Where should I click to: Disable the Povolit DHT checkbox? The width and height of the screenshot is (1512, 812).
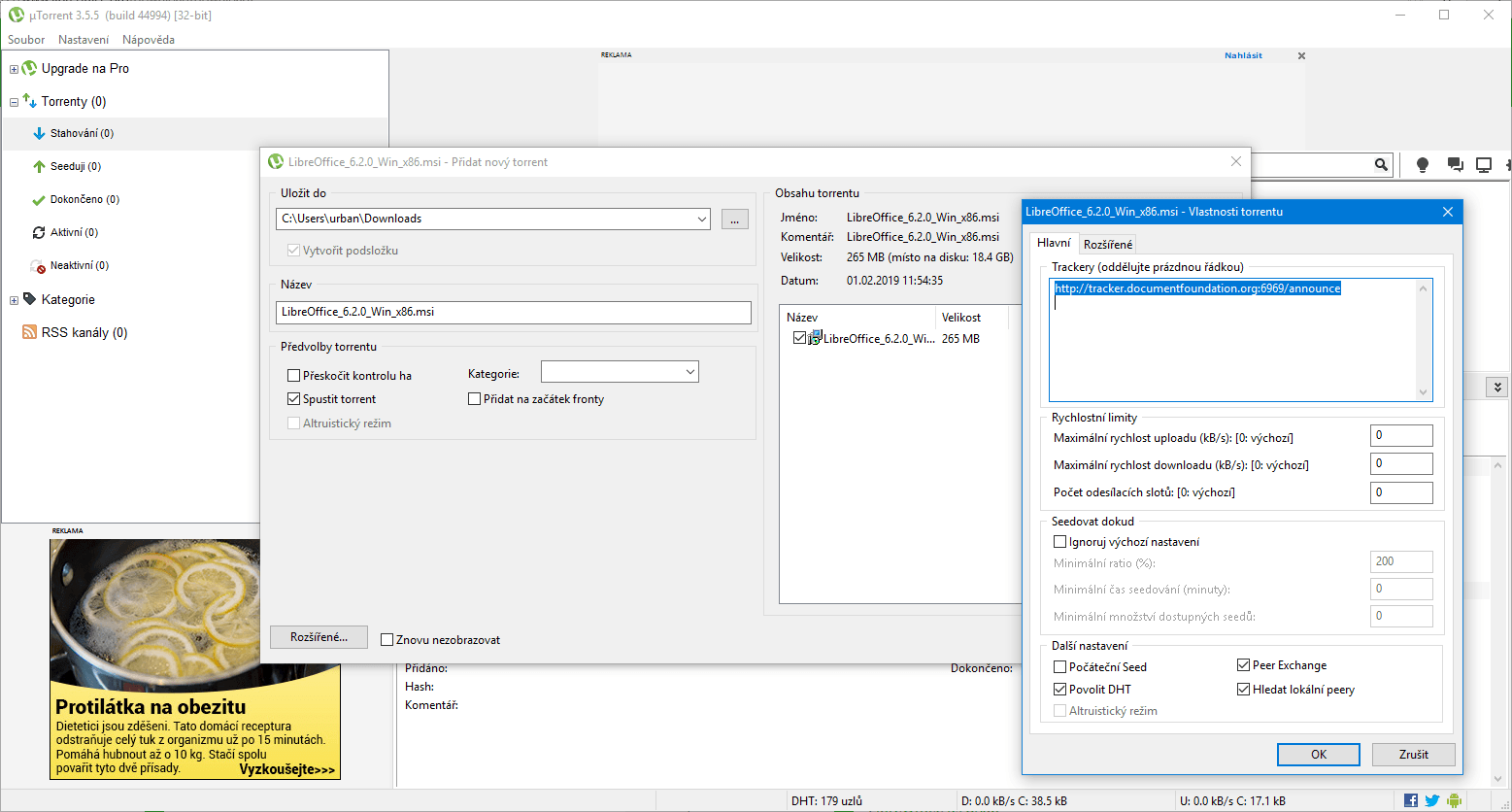1060,689
